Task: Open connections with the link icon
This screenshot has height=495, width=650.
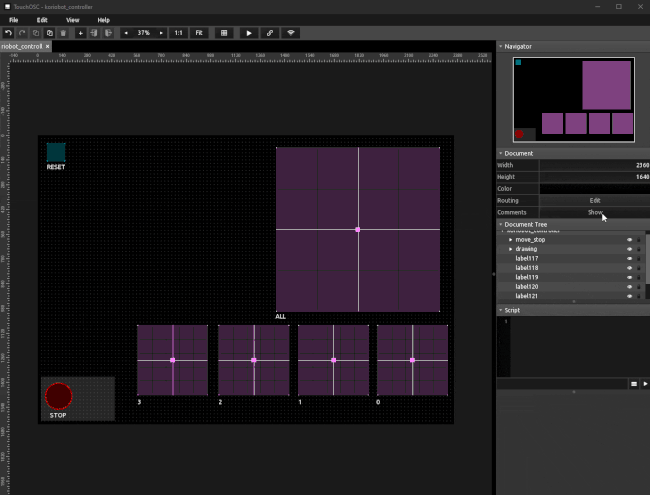Action: [x=270, y=33]
